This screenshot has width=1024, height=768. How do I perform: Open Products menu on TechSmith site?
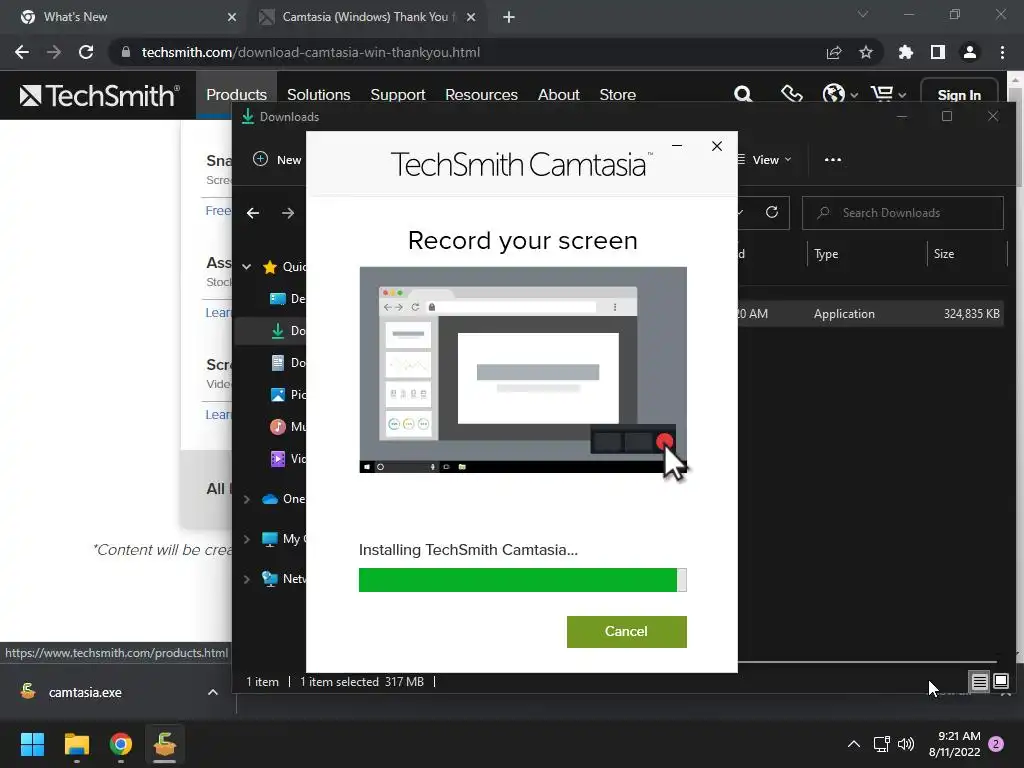pyautogui.click(x=236, y=95)
